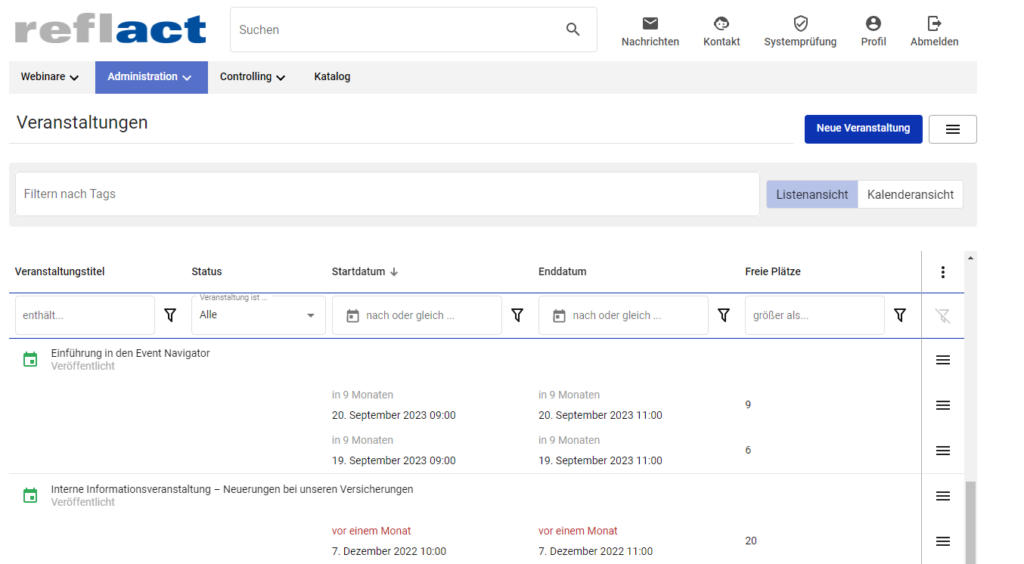Open Nachrichten envelope icon
1024x564 pixels.
(650, 24)
